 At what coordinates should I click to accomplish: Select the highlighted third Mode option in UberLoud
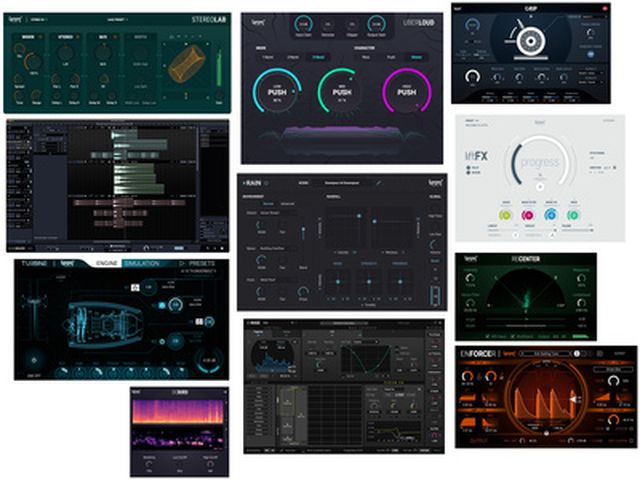[x=318, y=57]
